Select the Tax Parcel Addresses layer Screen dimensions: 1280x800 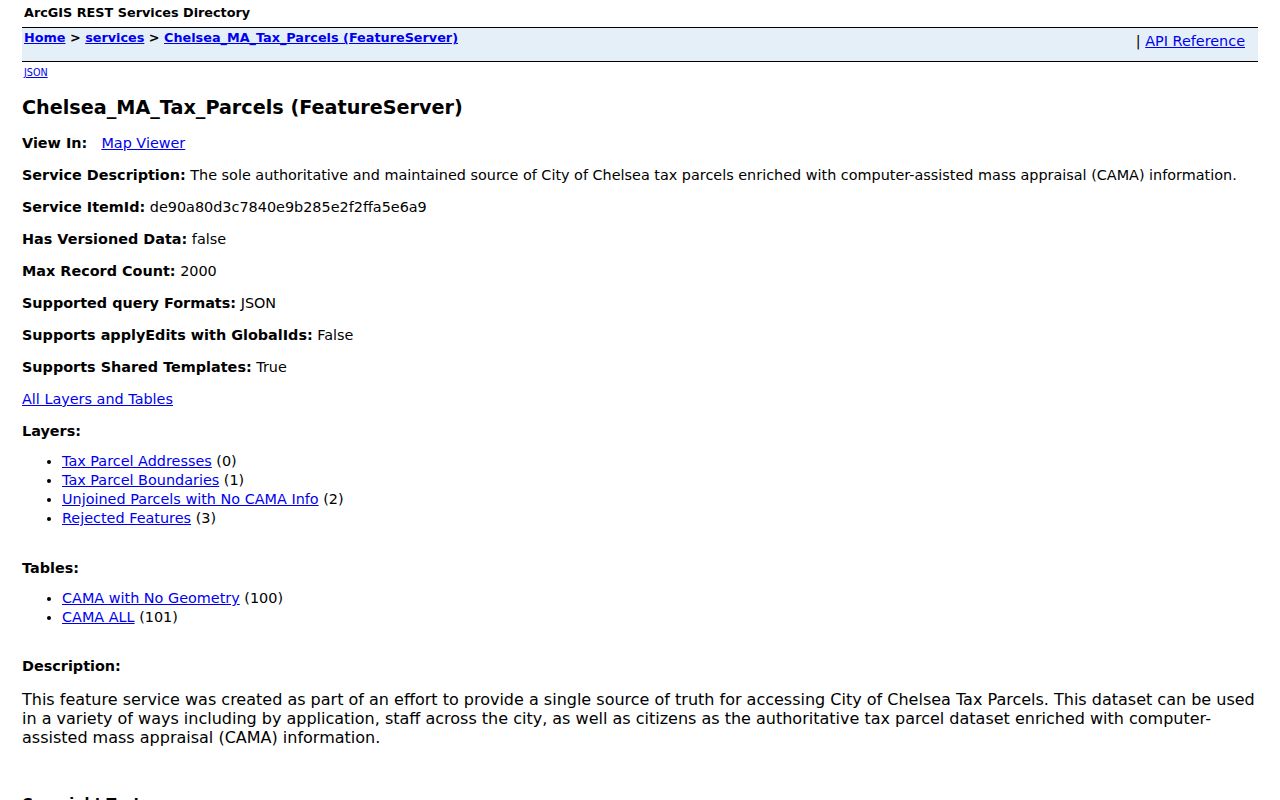click(137, 461)
